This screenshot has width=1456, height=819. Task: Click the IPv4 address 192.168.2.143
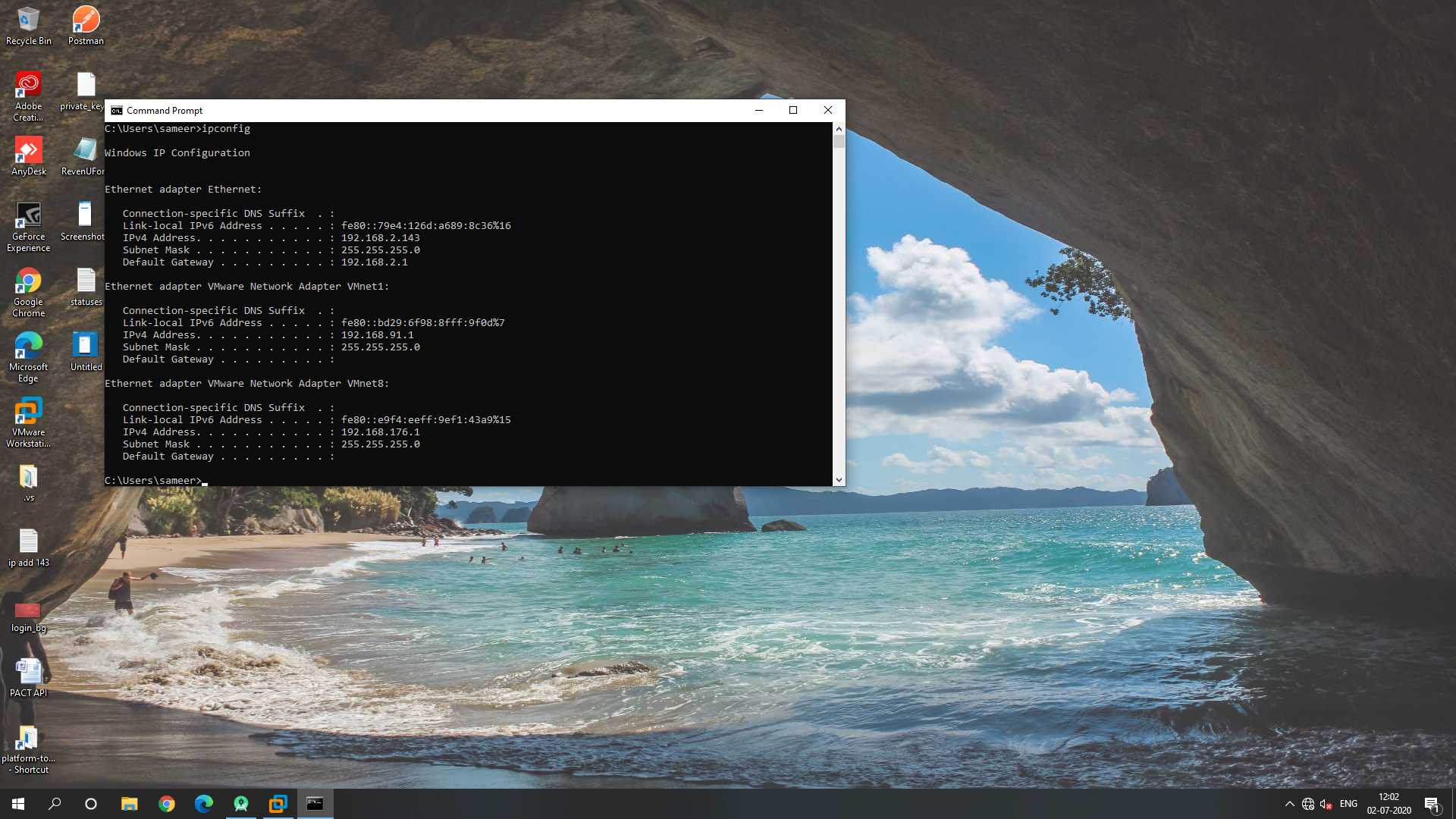[380, 238]
